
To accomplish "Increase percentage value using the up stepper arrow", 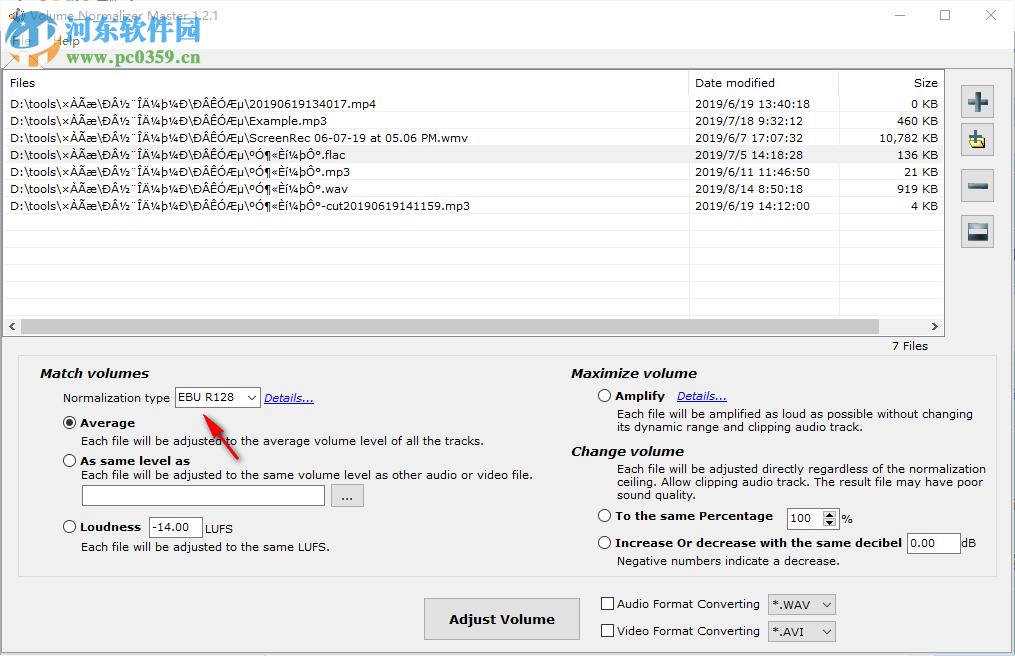I will (x=831, y=514).
